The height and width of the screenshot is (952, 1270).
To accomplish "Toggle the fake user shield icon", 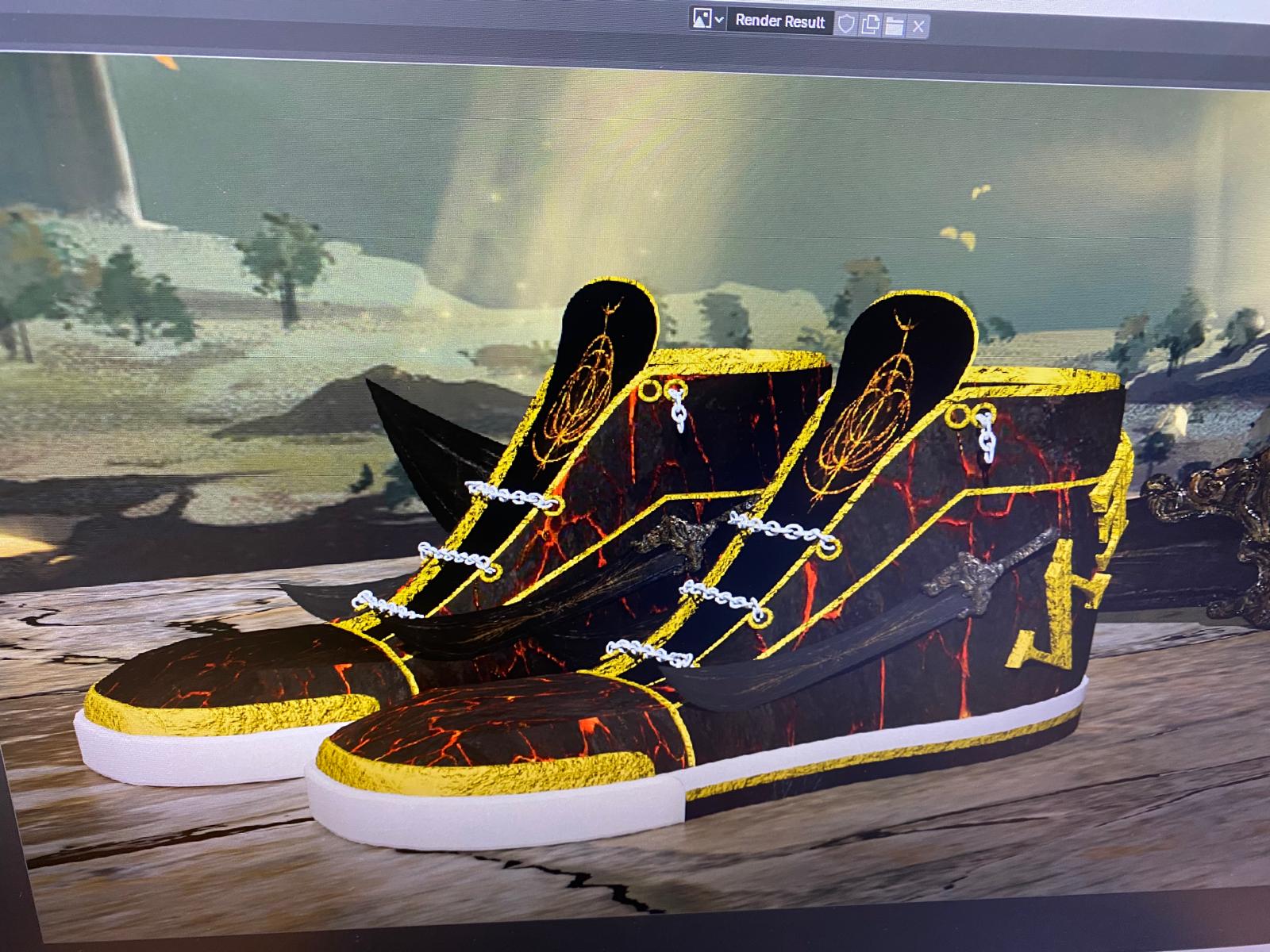I will pyautogui.click(x=846, y=25).
